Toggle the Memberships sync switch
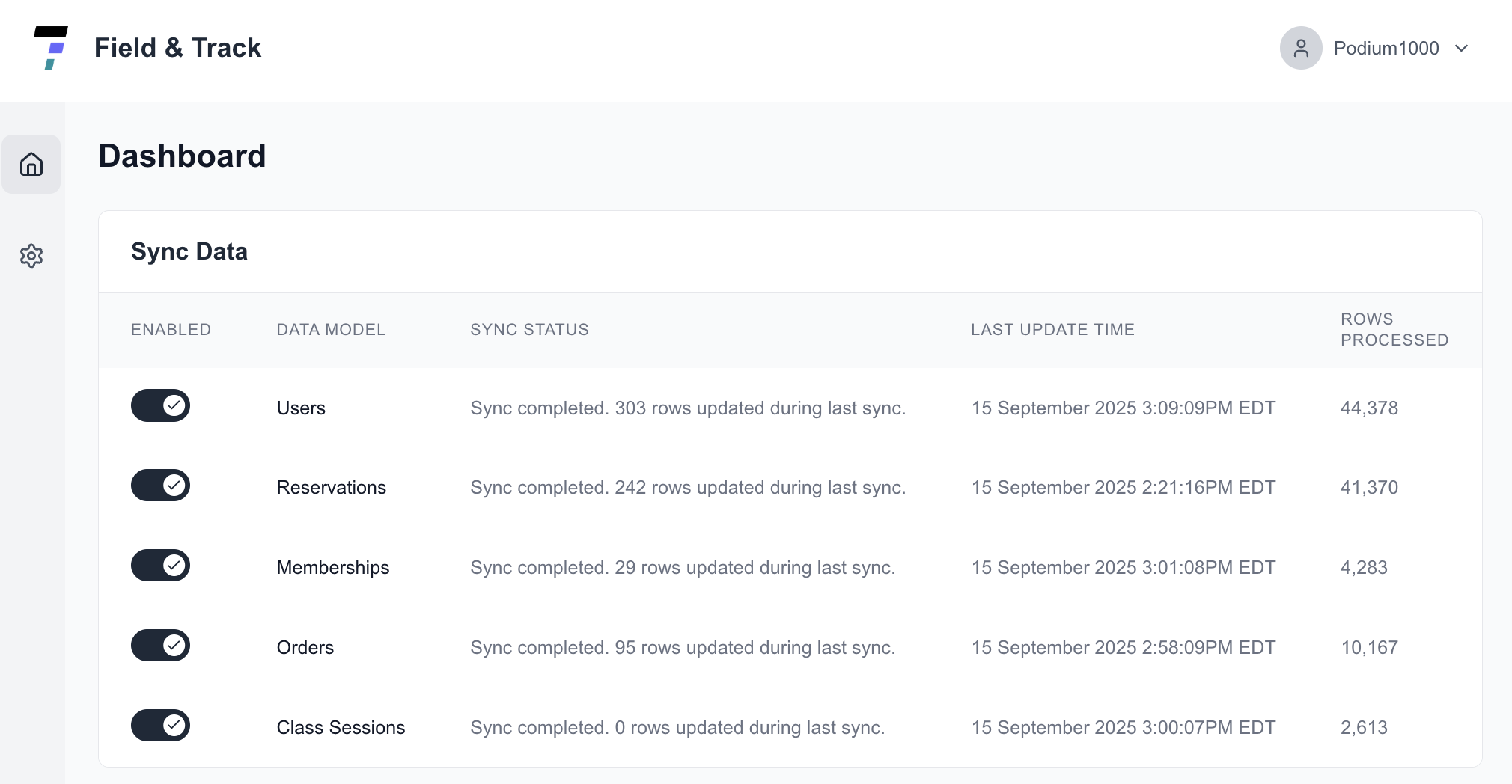The image size is (1512, 784). [160, 566]
